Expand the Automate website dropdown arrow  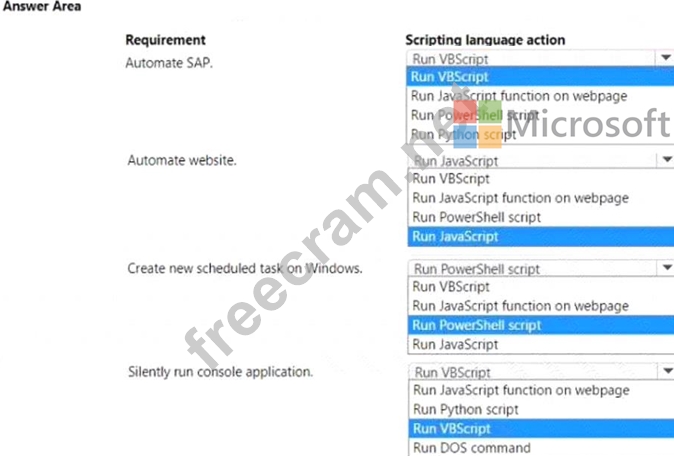pos(665,159)
